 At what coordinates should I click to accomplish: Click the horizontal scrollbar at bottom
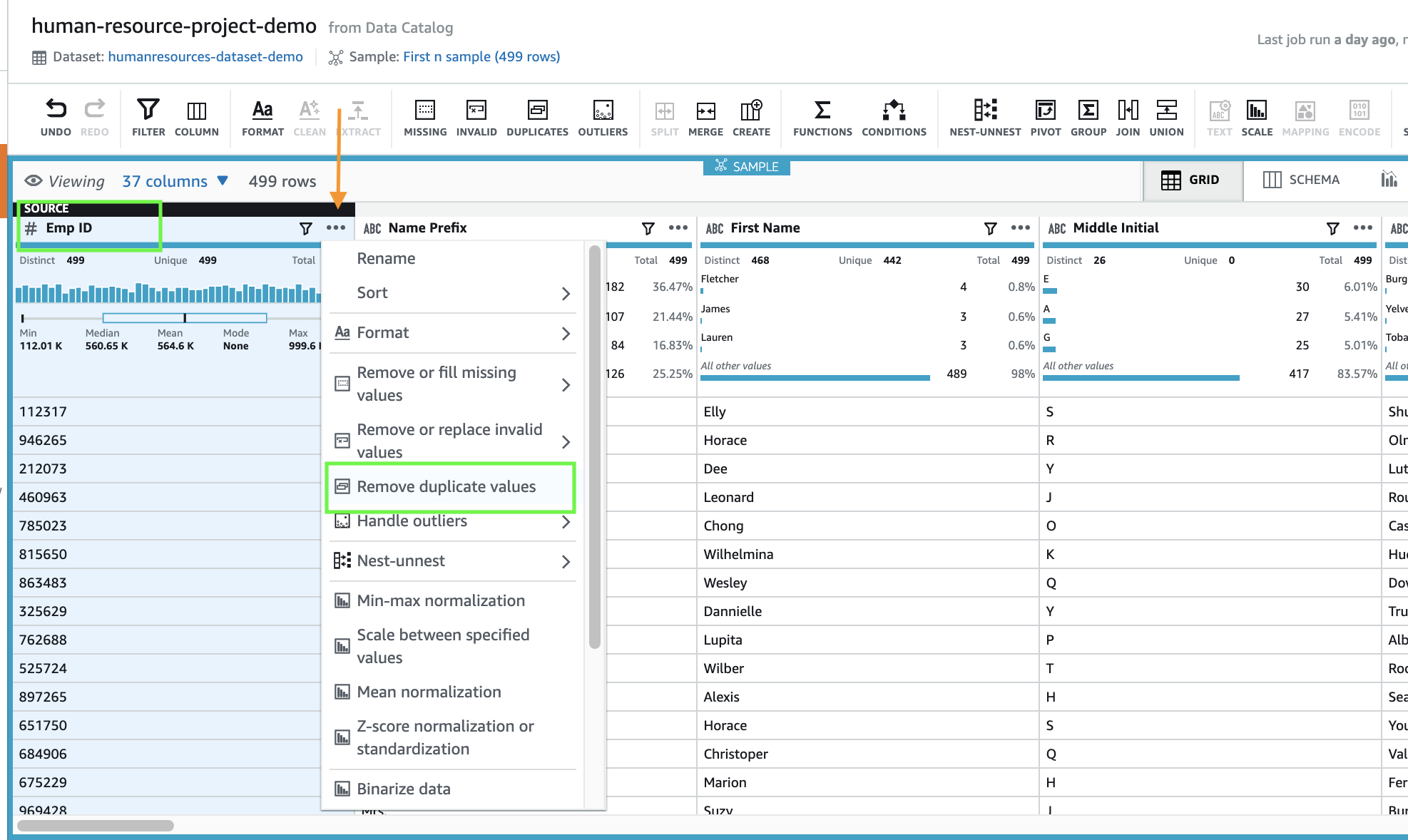pos(96,826)
